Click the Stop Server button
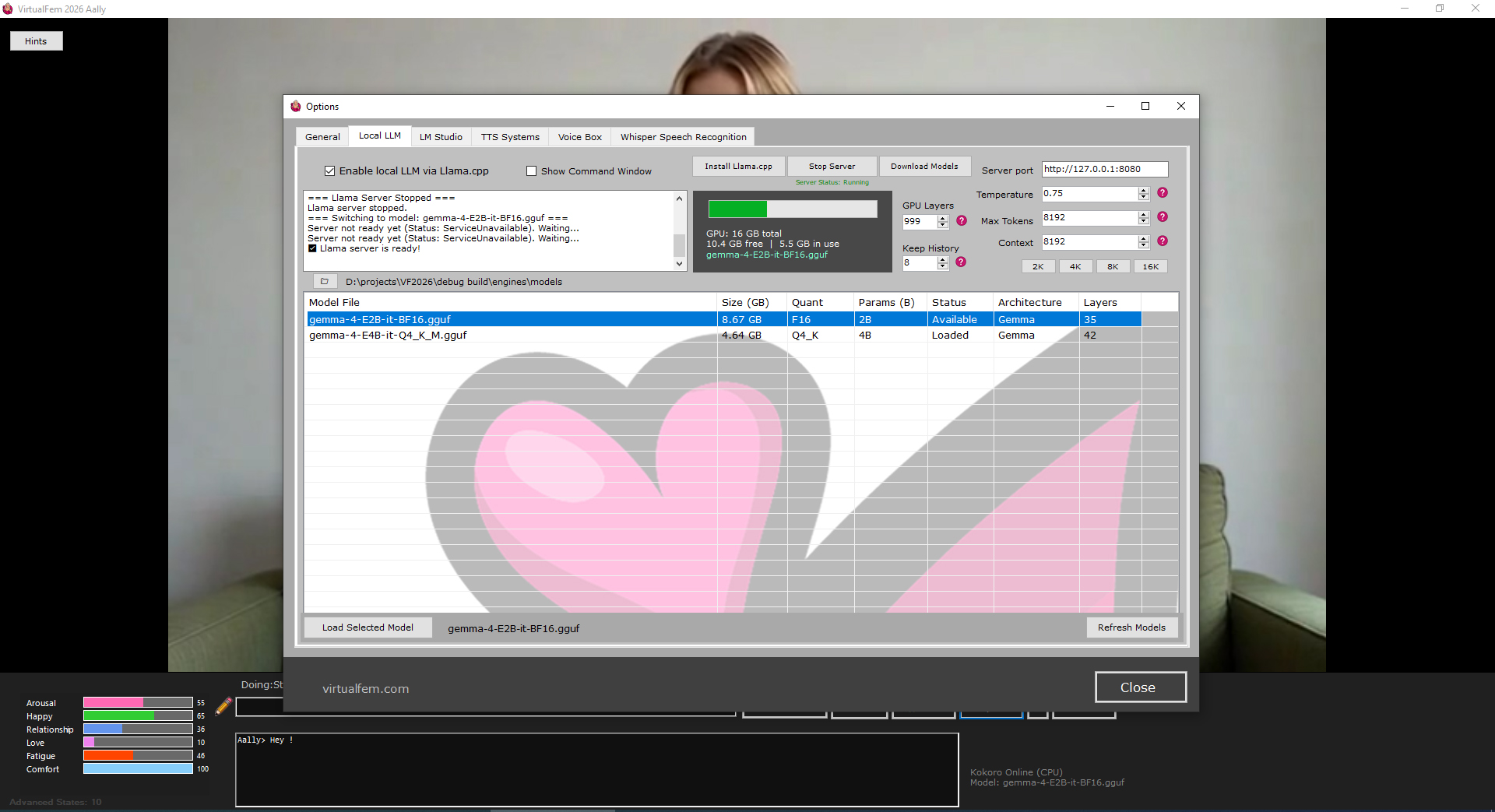Viewport: 1495px width, 812px height. click(x=832, y=167)
